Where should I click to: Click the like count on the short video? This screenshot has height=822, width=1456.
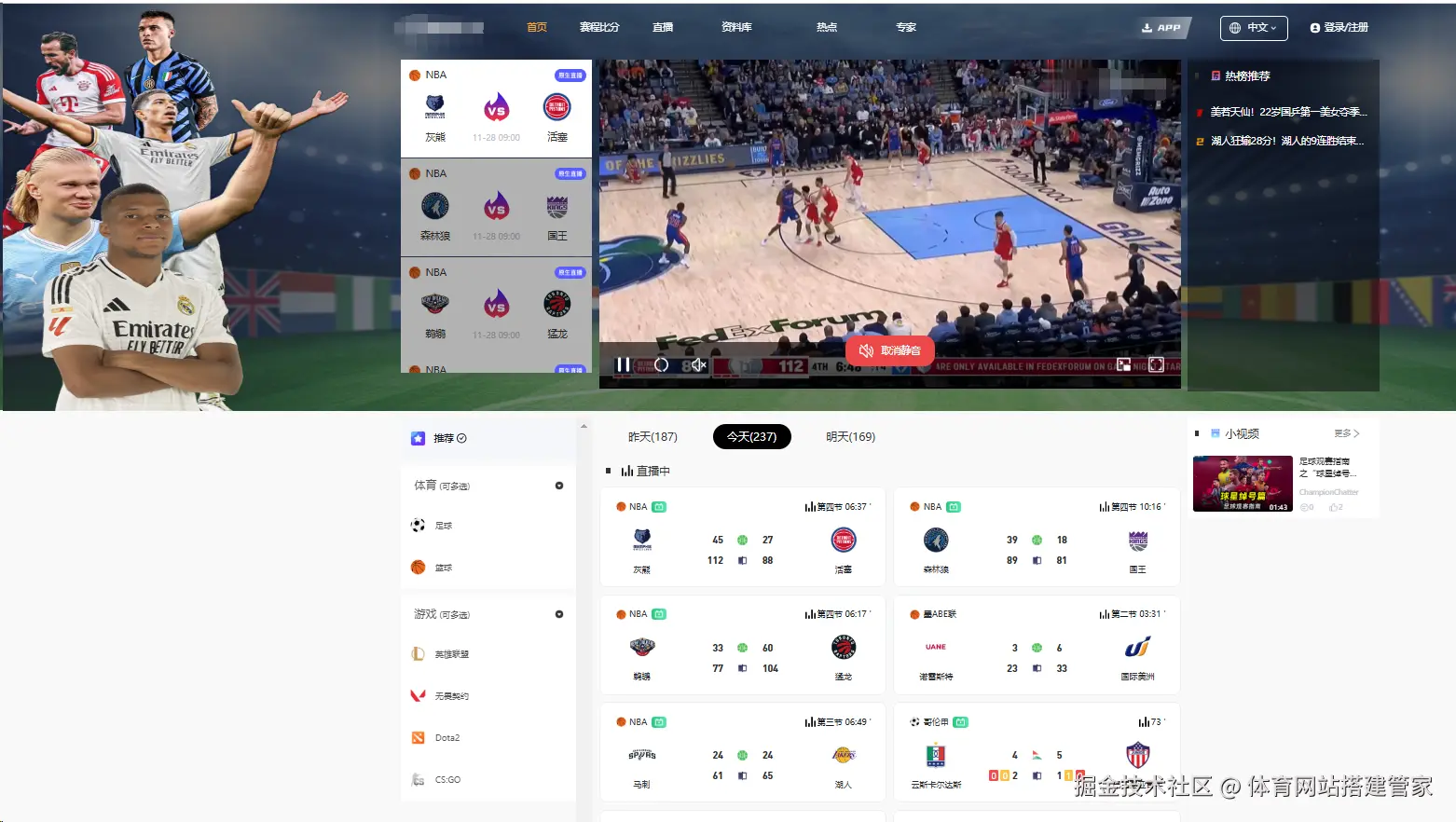[1336, 507]
